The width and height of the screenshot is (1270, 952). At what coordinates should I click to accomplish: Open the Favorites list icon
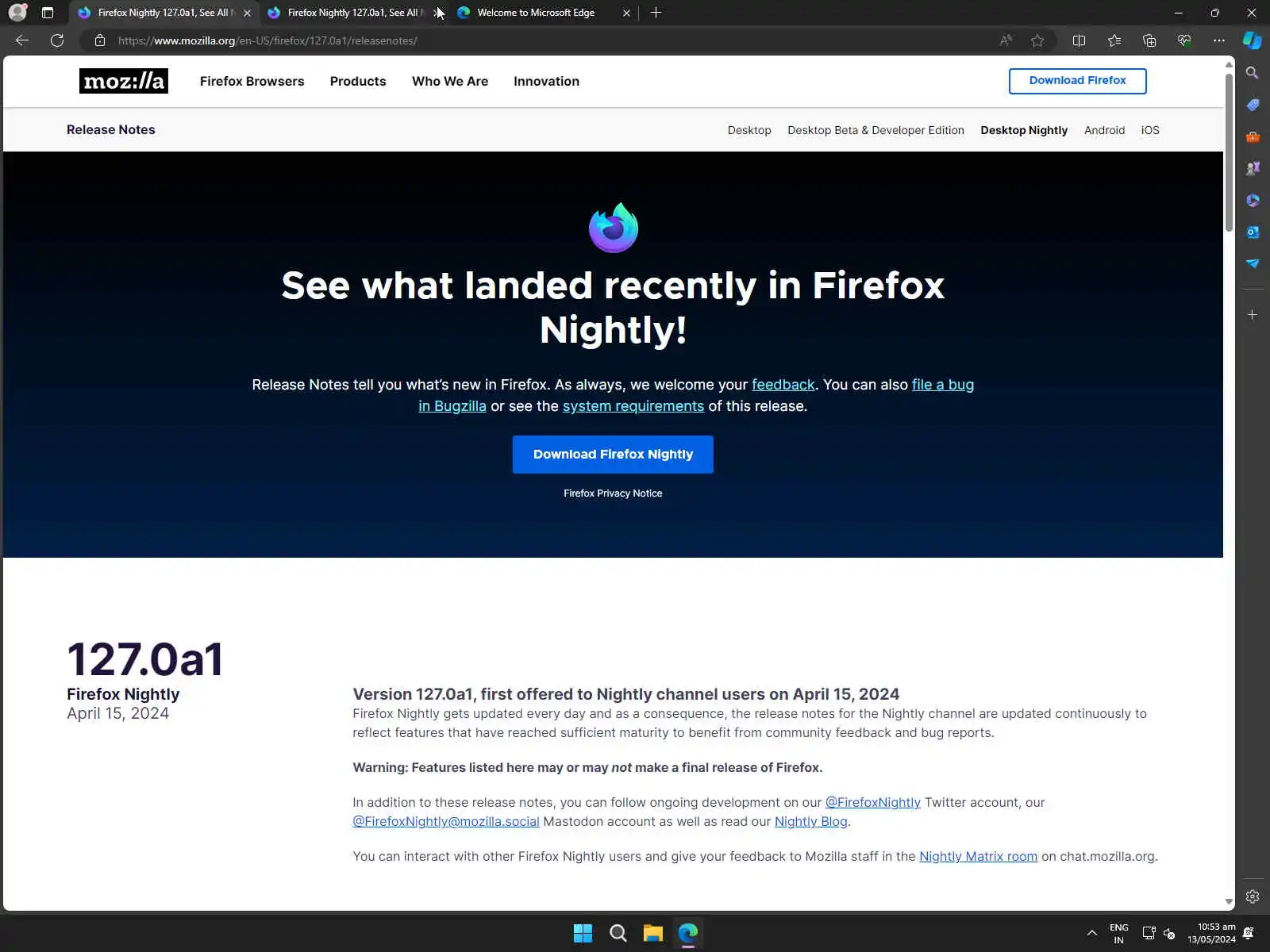(1114, 40)
